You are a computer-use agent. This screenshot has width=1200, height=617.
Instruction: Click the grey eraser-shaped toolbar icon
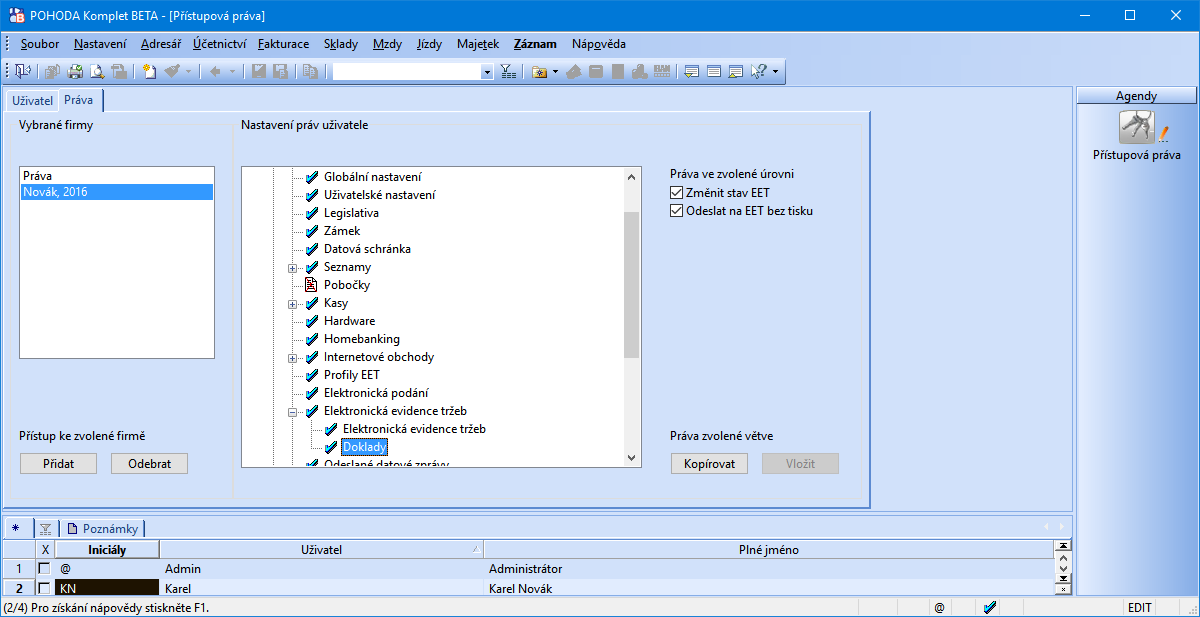574,72
